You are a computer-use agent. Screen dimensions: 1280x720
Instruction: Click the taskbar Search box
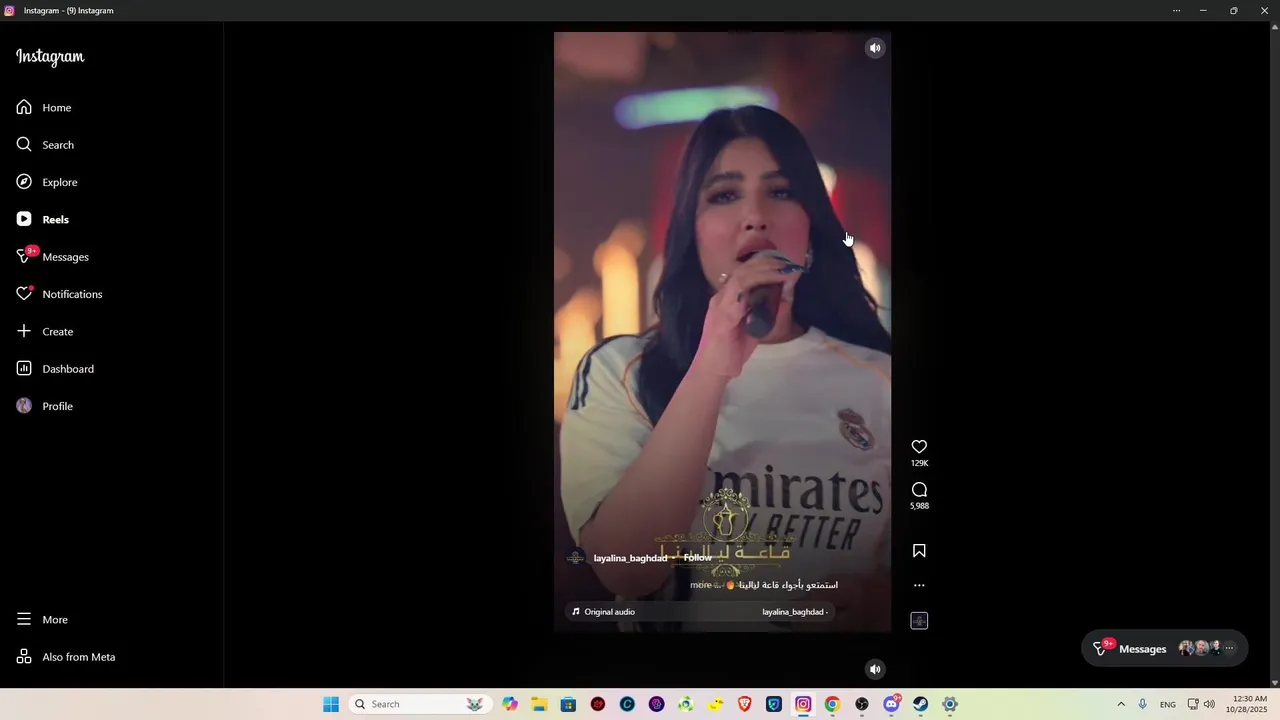420,704
